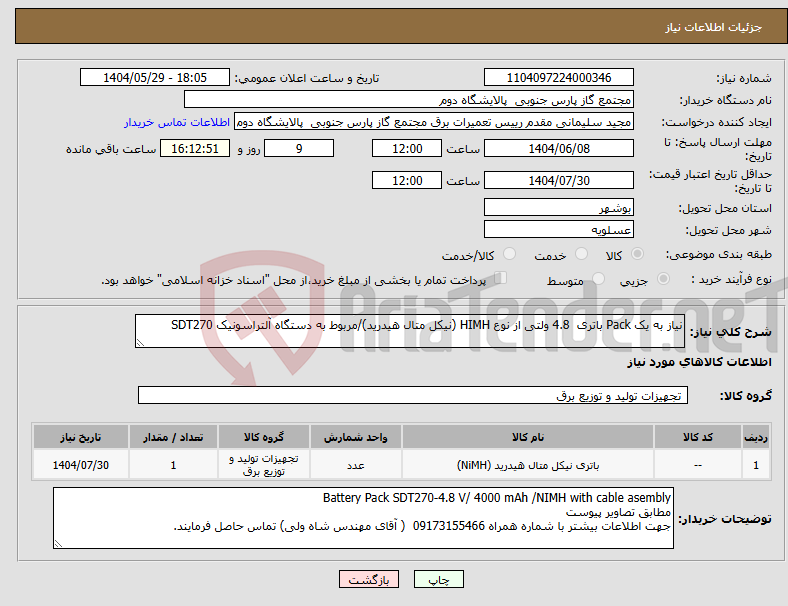
Task: Click the واحد شمارش column header
Action: coord(355,437)
